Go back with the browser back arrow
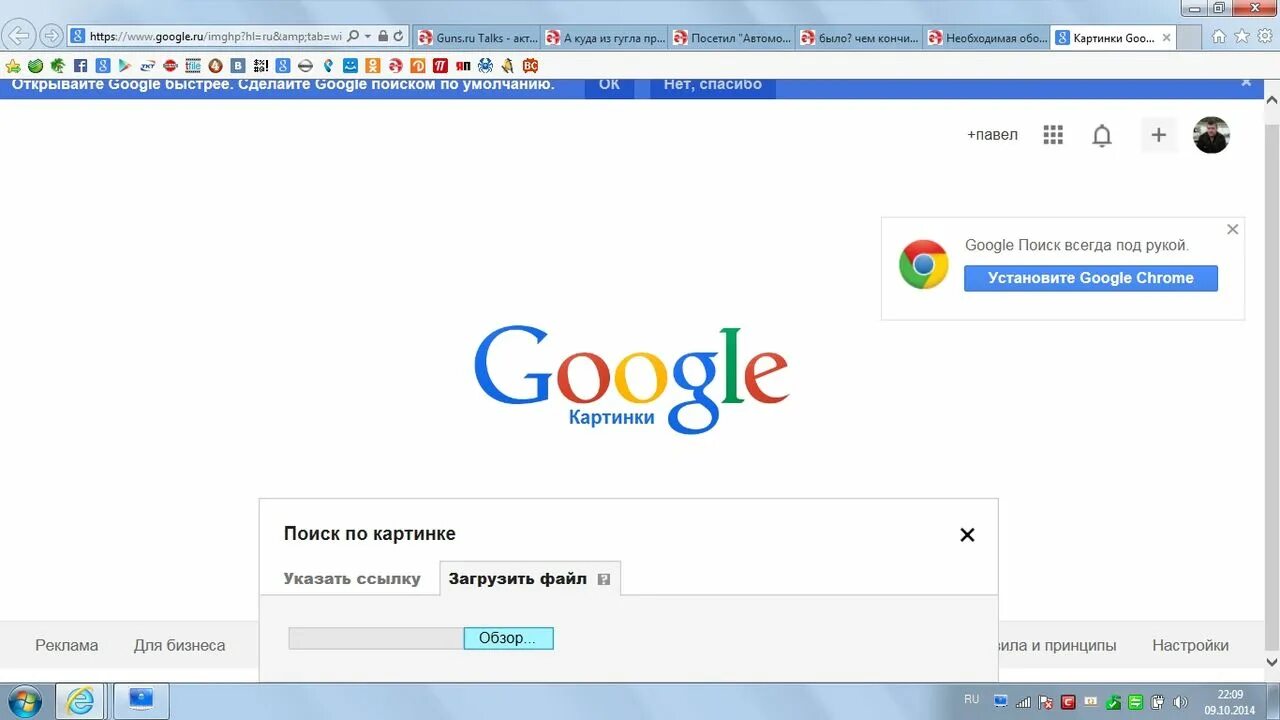This screenshot has height=720, width=1280. point(19,36)
